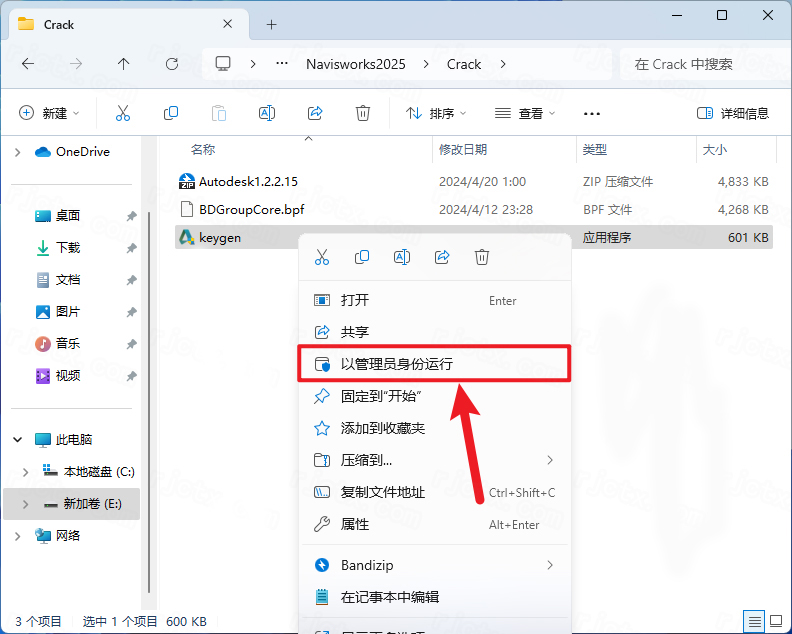Screen dimensions: 792x634
Task: Choose Share (共享) in context menu
Action: click(435, 332)
